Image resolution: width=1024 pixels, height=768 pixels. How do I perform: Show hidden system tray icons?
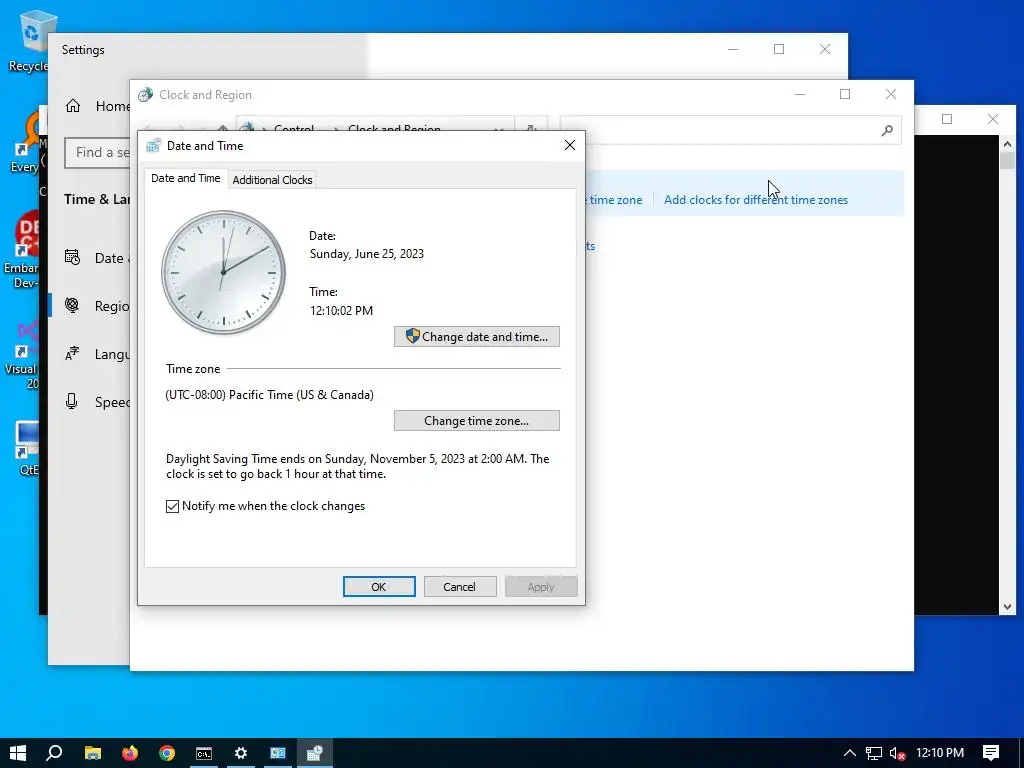(850, 753)
